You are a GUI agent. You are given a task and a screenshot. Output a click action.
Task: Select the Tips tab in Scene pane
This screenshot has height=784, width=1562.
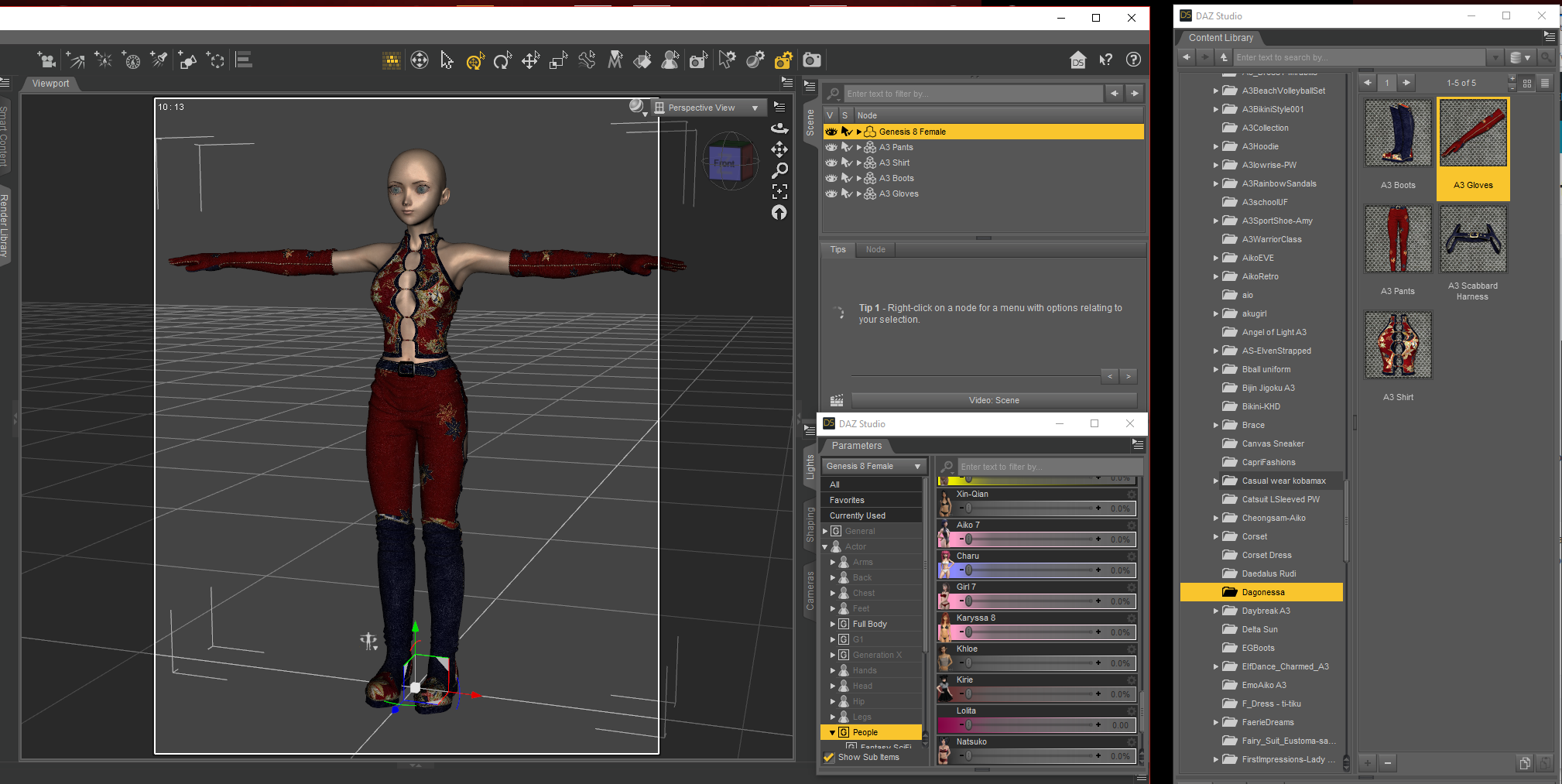coord(838,249)
